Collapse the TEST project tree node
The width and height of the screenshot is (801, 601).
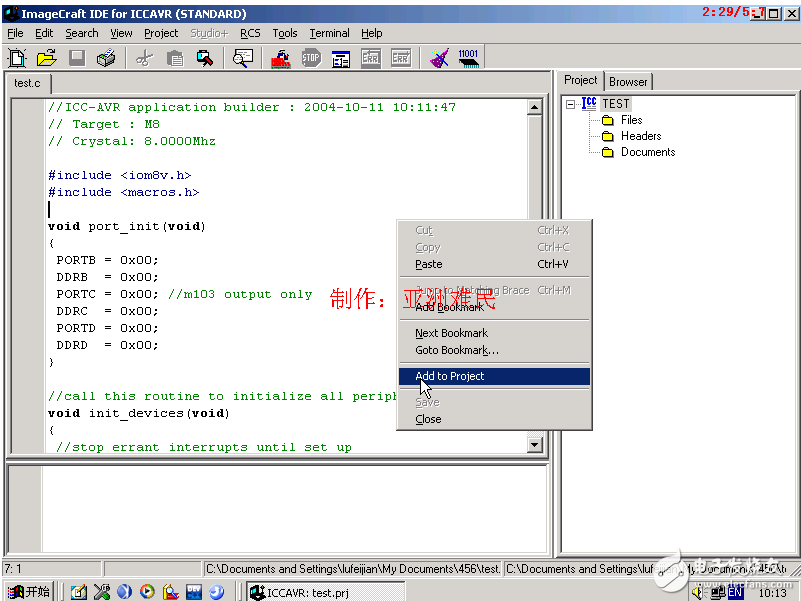click(570, 104)
